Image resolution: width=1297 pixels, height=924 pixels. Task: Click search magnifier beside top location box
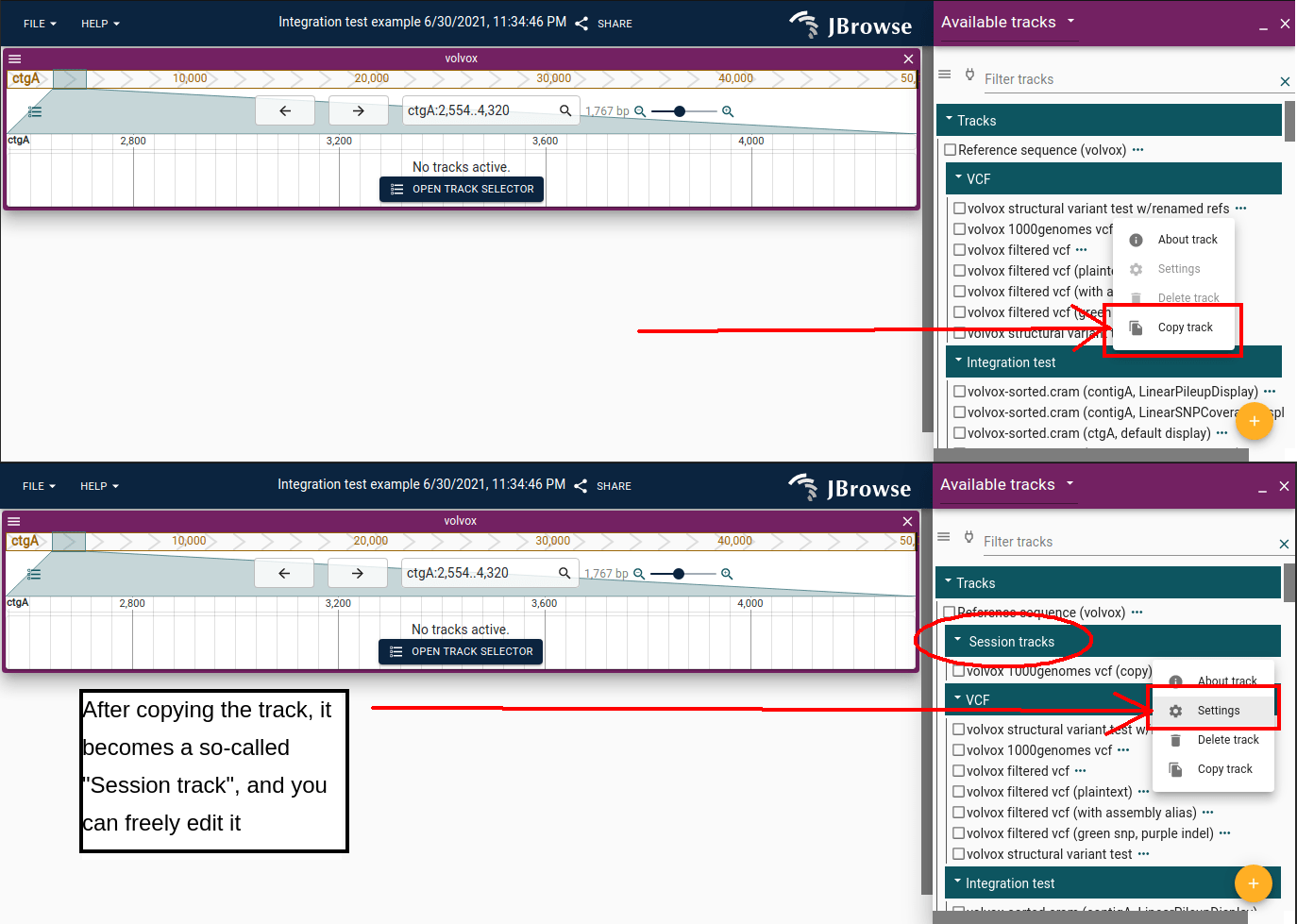pos(565,110)
